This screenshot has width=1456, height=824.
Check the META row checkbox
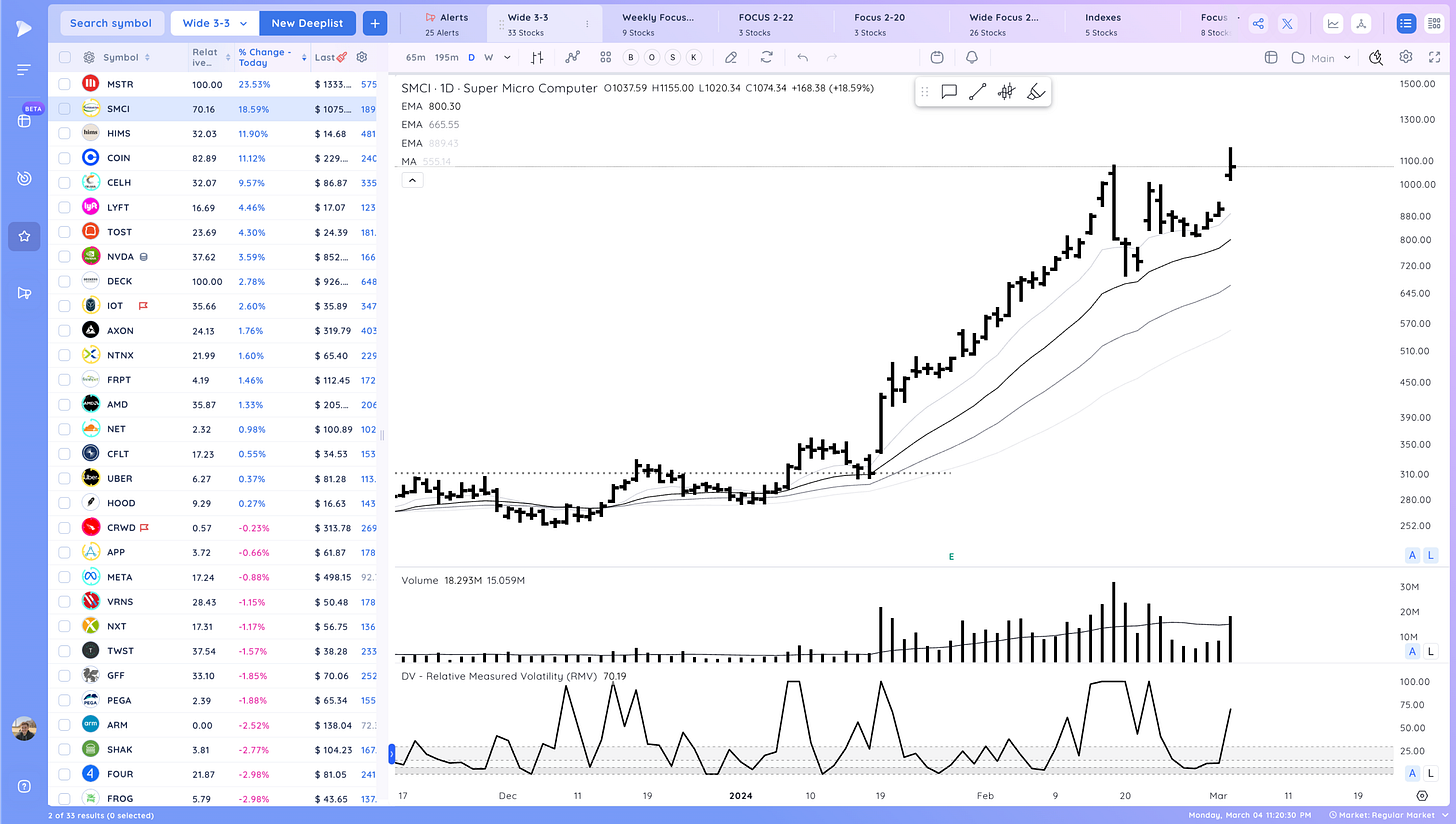65,577
